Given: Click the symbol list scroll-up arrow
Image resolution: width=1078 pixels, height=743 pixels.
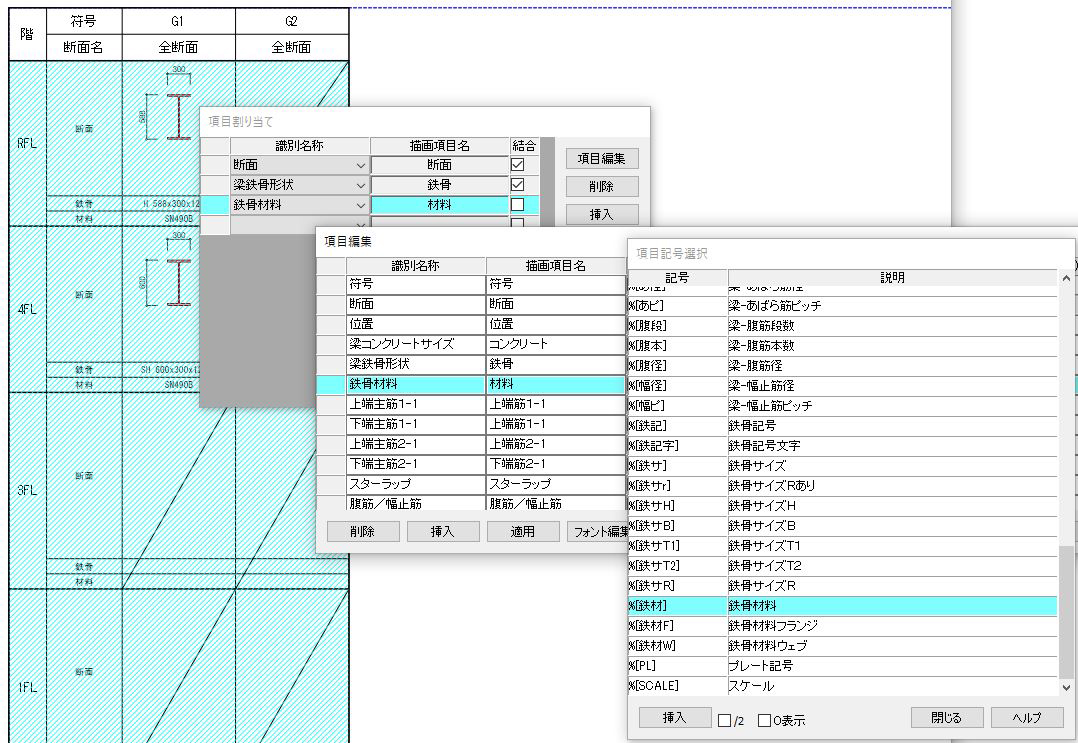Looking at the screenshot, I should pos(1066,278).
